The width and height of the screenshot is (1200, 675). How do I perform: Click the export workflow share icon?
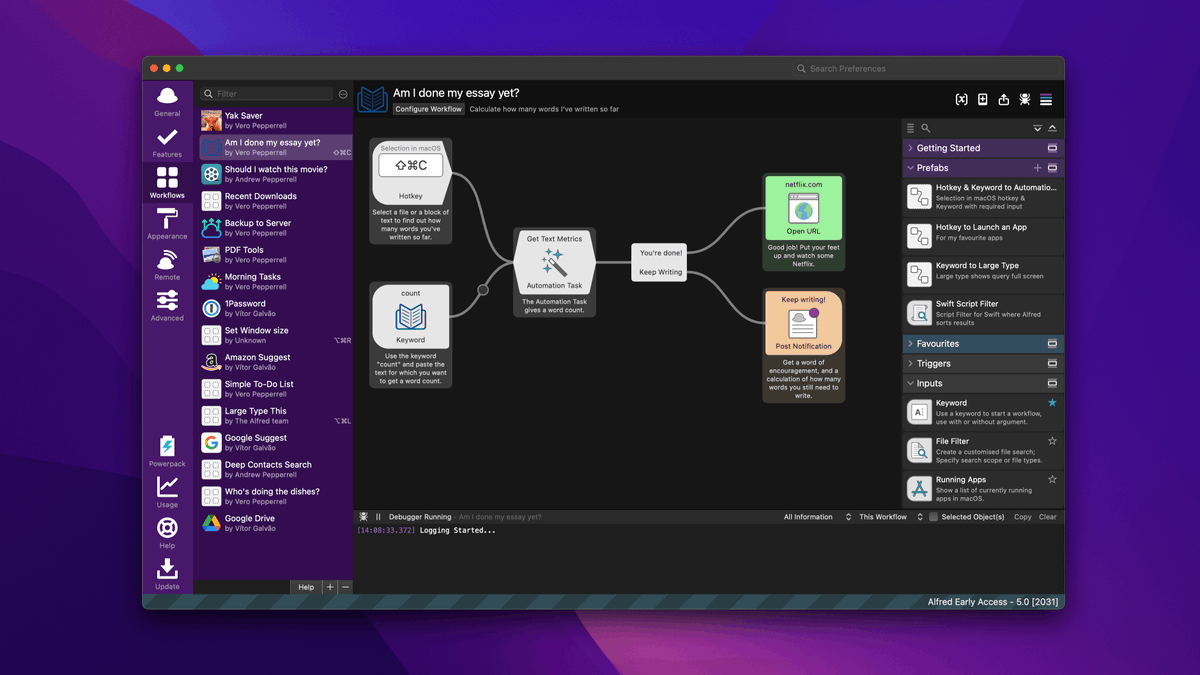(1004, 99)
